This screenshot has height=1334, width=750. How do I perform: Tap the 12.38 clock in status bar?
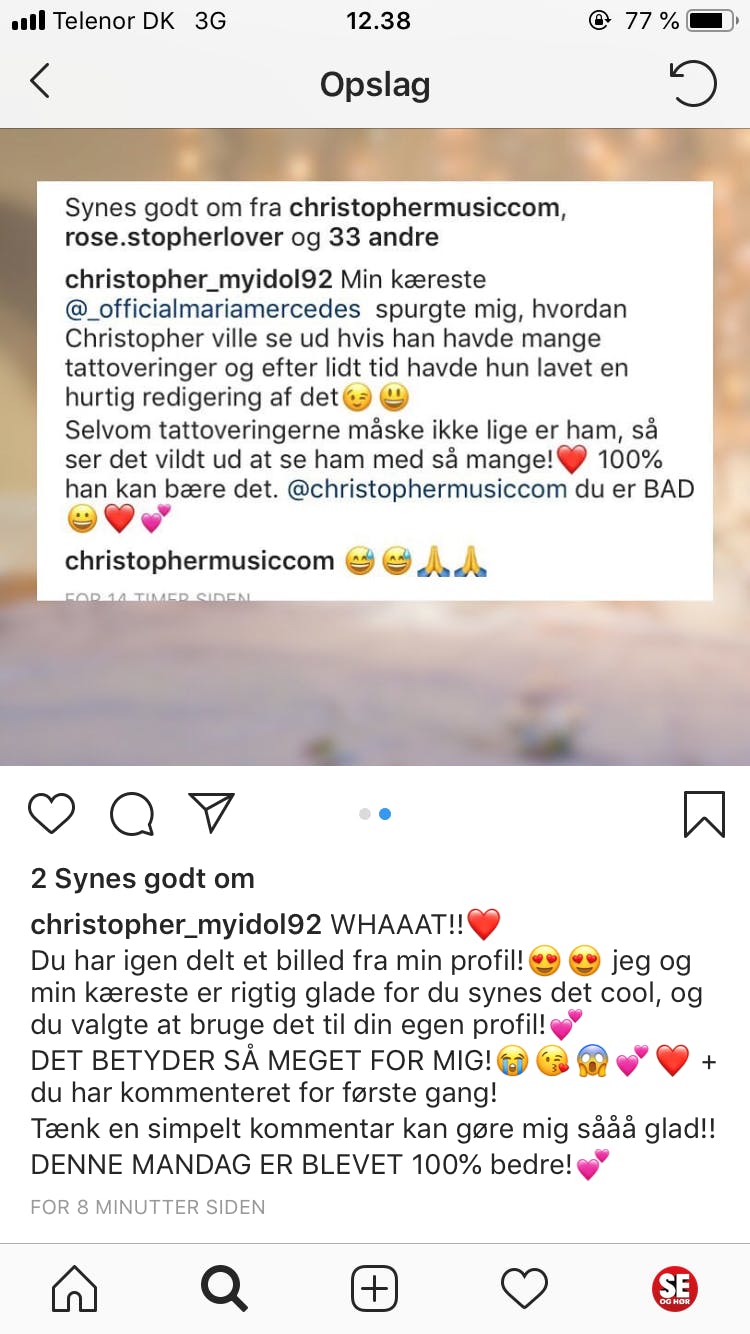click(378, 20)
